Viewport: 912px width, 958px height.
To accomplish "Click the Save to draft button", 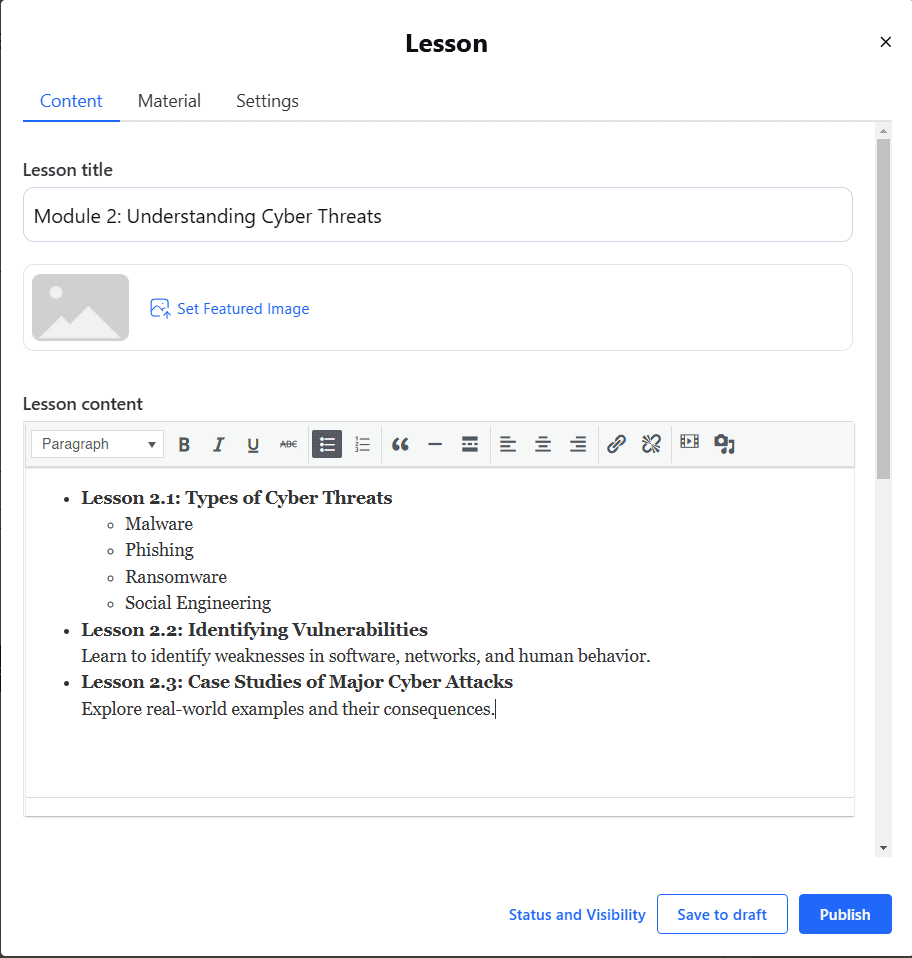I will tap(722, 914).
